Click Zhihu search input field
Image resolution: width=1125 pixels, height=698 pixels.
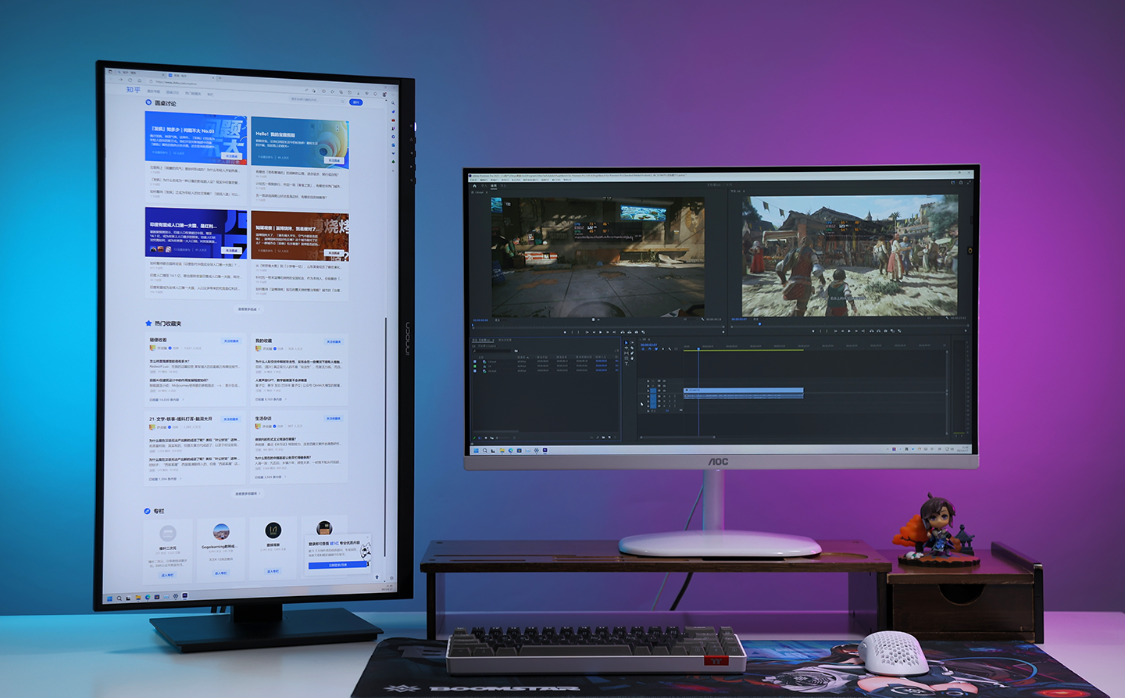pyautogui.click(x=316, y=100)
